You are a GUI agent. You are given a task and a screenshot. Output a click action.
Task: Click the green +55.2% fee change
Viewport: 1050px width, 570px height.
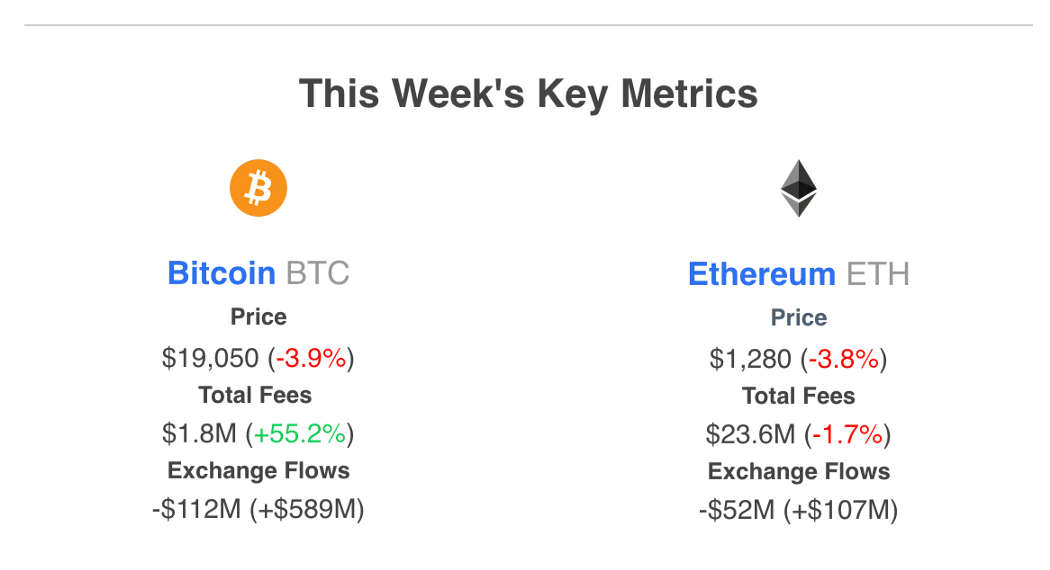tap(300, 434)
